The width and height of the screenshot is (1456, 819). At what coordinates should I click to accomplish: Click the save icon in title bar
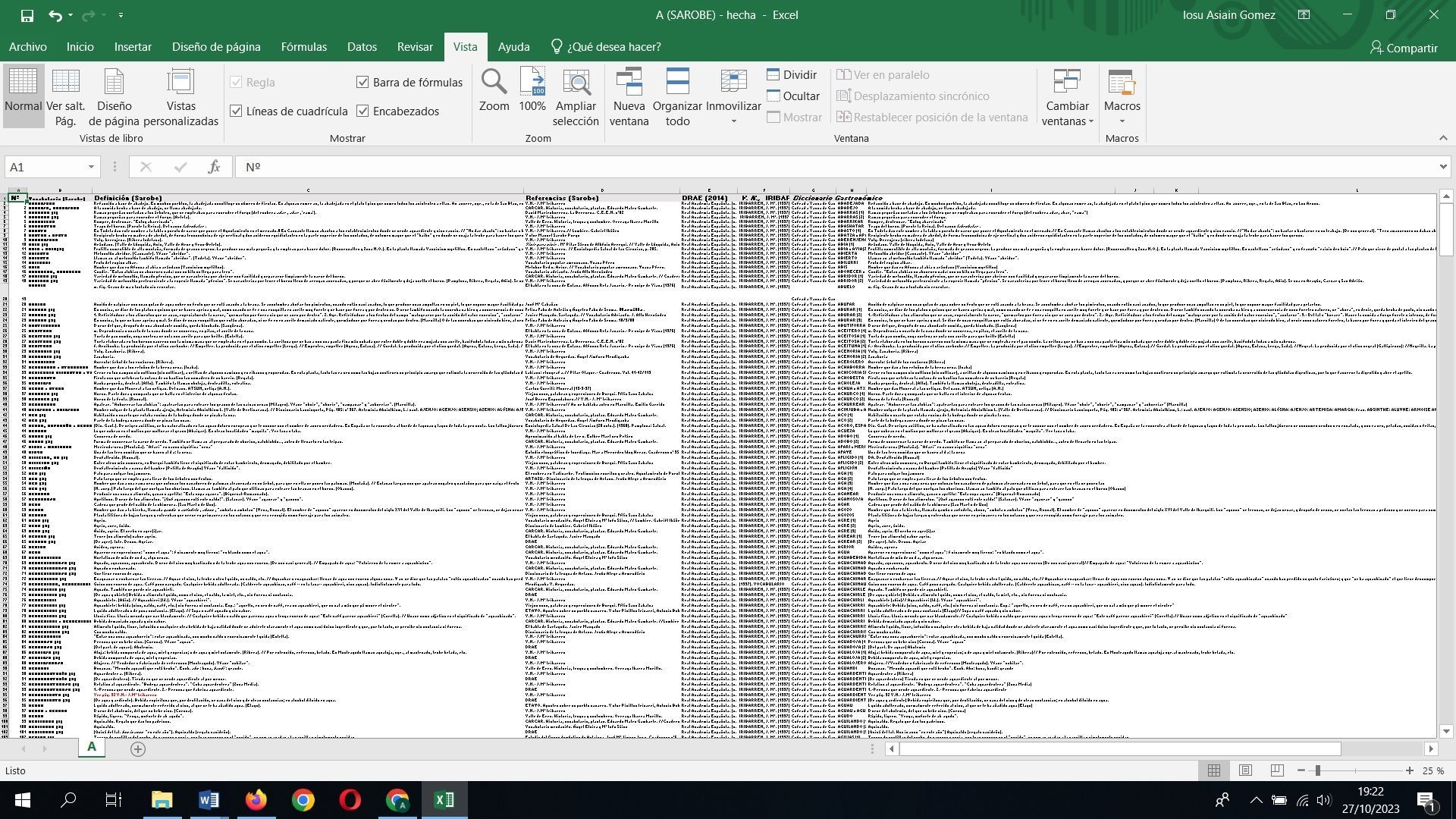pyautogui.click(x=27, y=15)
